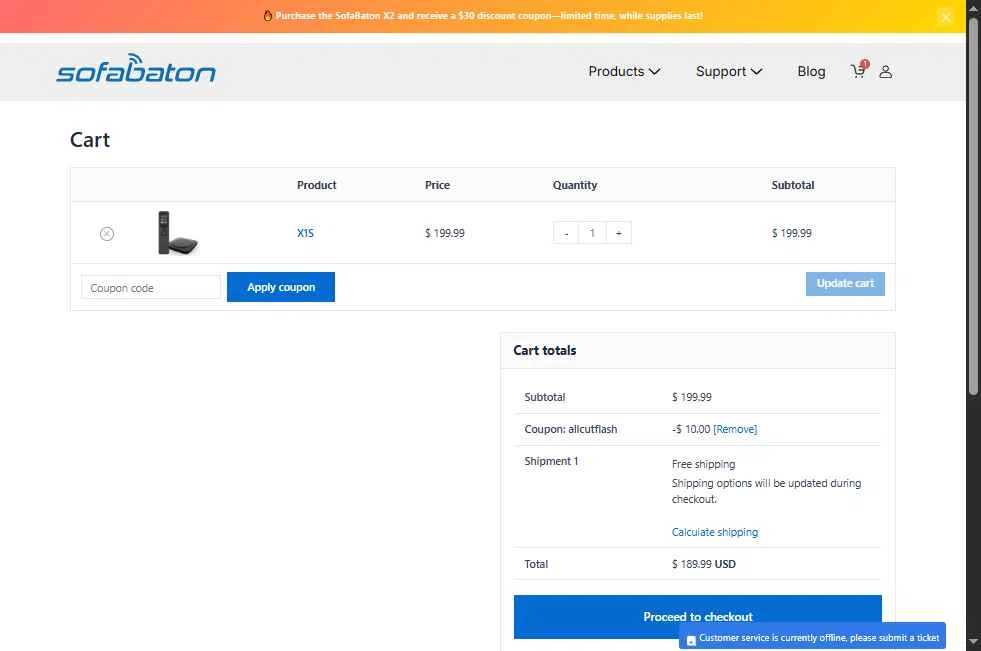The width and height of the screenshot is (981, 651).
Task: Open the Blog page
Action: click(811, 71)
